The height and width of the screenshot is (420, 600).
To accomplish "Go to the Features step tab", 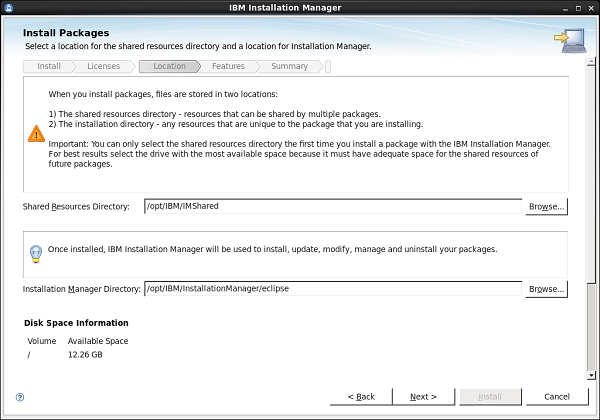I will tap(228, 66).
